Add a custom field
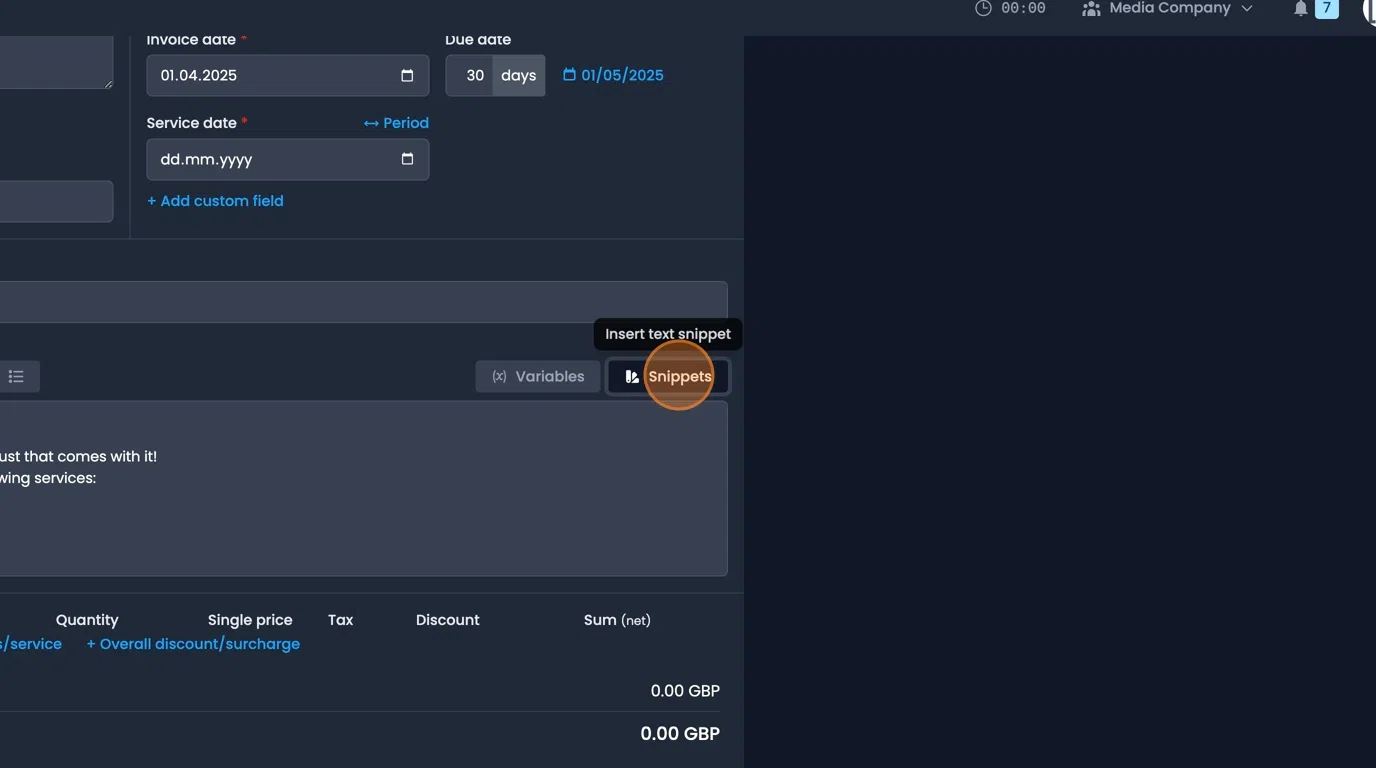 coord(215,200)
